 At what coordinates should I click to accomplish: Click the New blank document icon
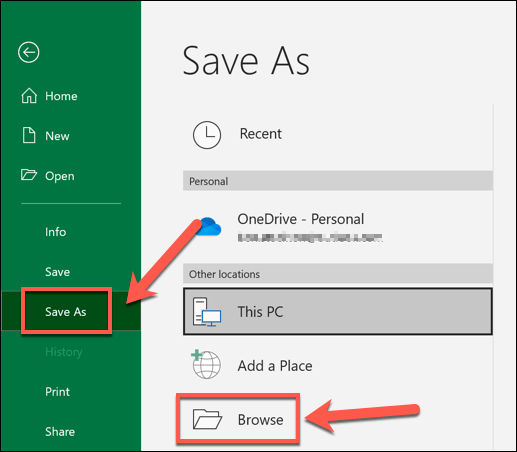(x=29, y=135)
